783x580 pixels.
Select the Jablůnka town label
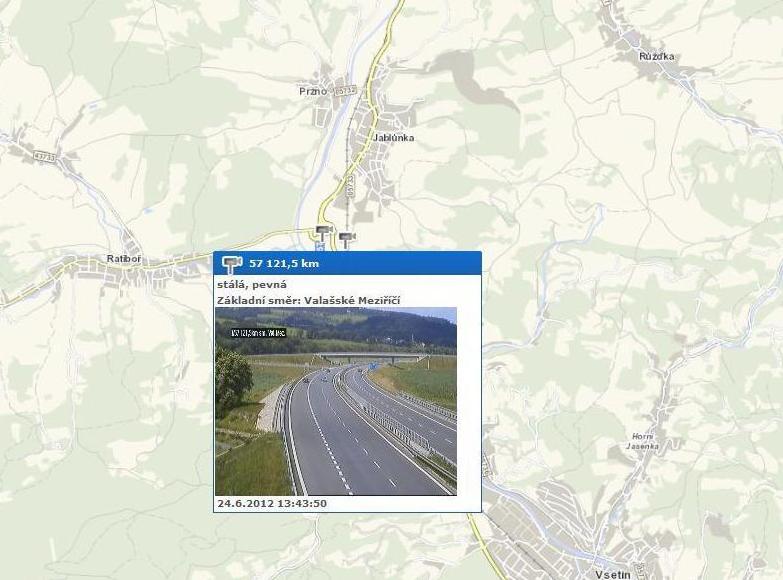click(394, 137)
